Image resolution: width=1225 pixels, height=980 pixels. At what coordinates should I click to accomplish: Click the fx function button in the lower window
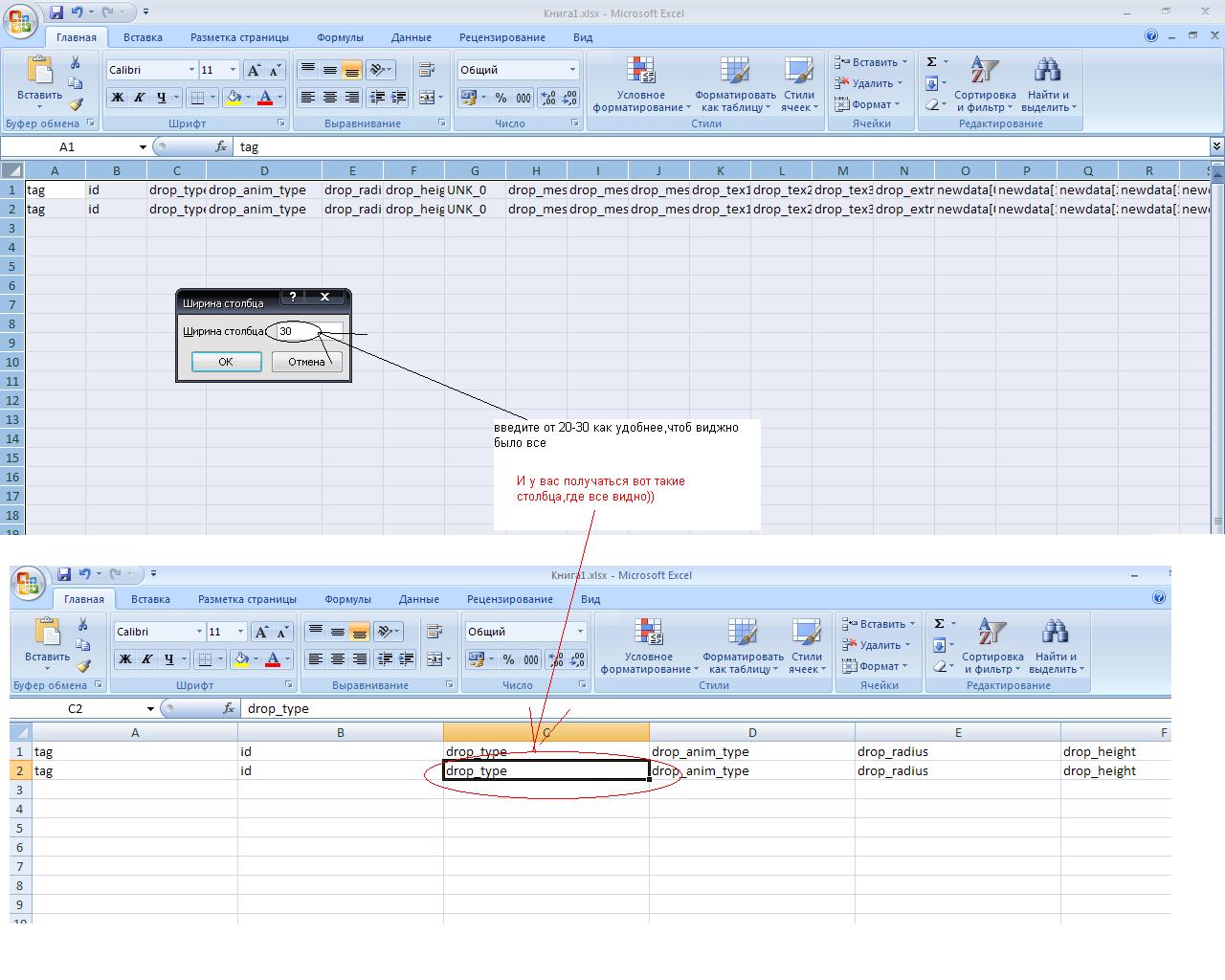point(229,708)
